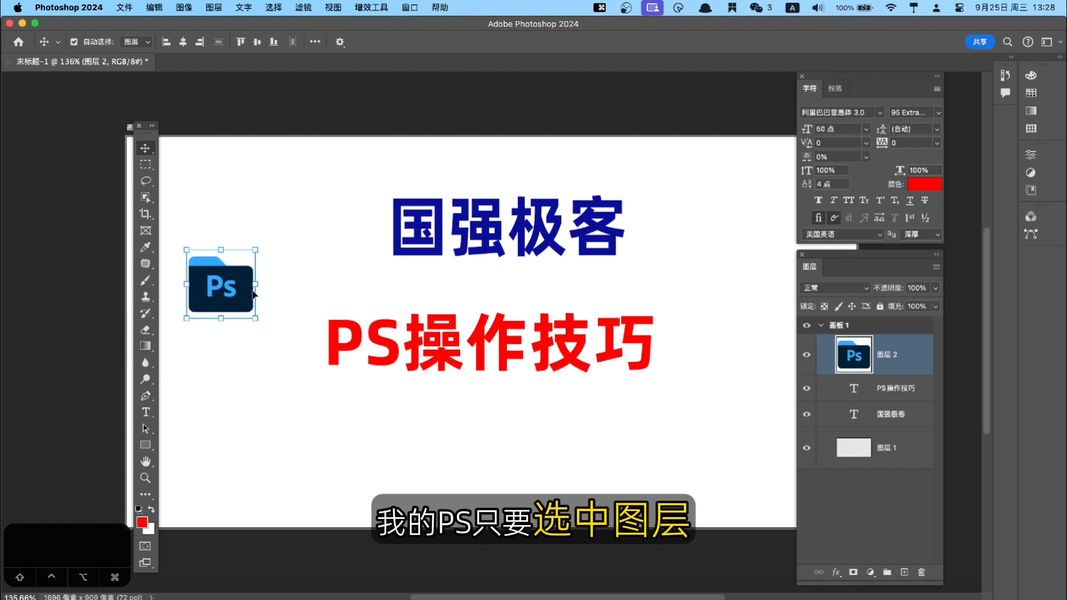Select the Pen tool
1067x600 pixels.
[145, 395]
